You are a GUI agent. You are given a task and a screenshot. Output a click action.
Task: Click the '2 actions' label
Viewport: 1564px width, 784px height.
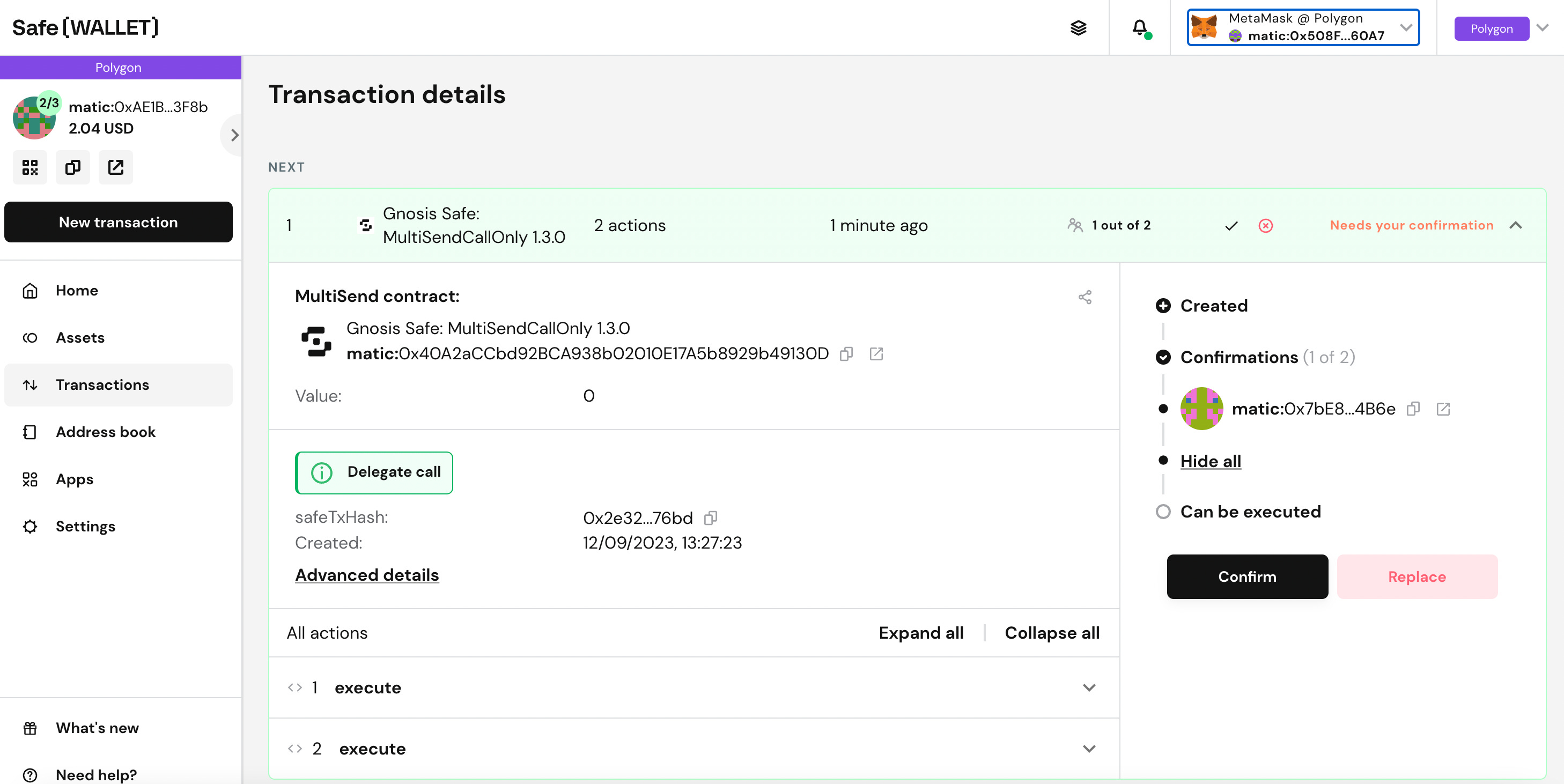(x=630, y=225)
